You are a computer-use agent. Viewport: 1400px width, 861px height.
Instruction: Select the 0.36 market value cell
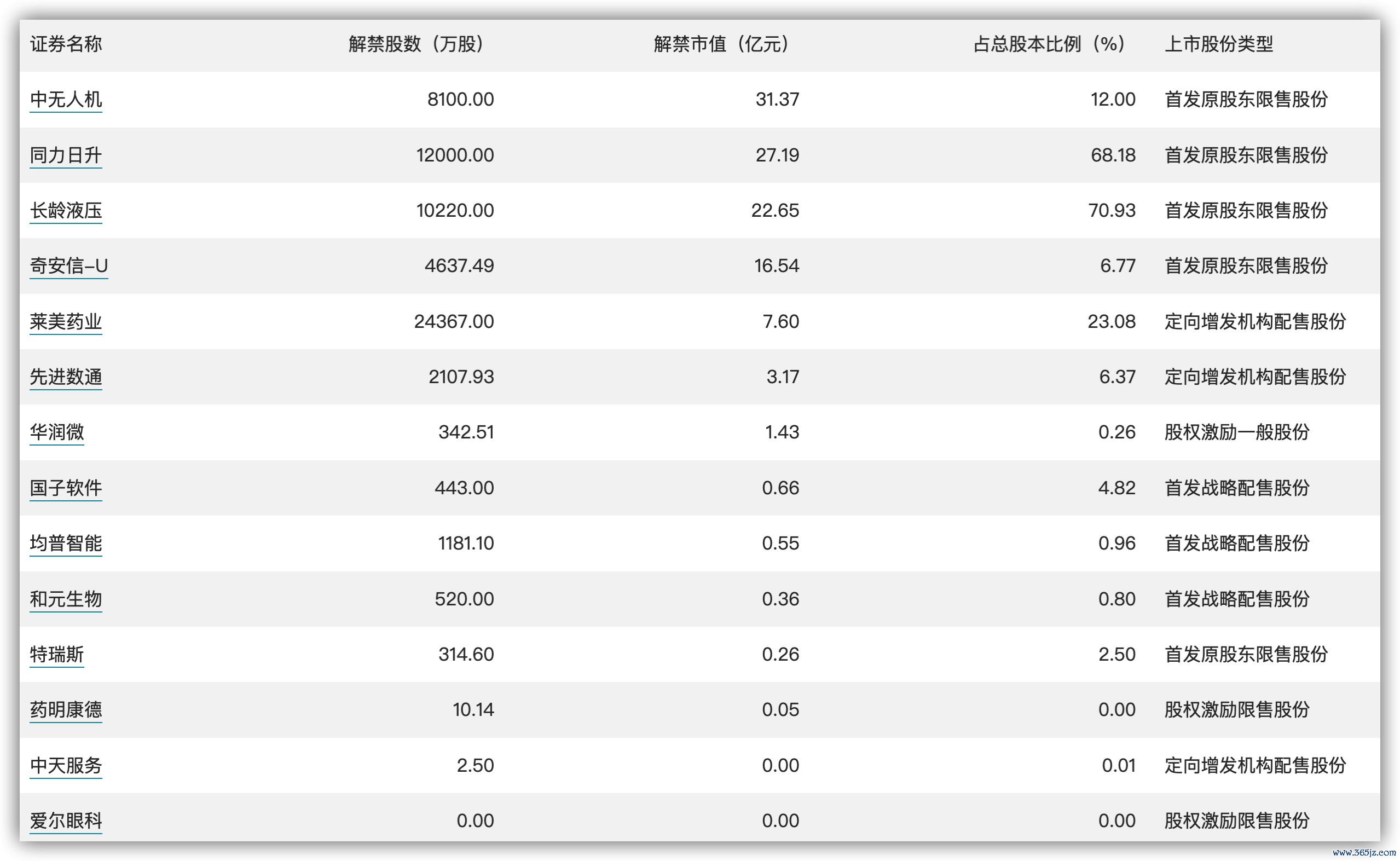pyautogui.click(x=780, y=599)
